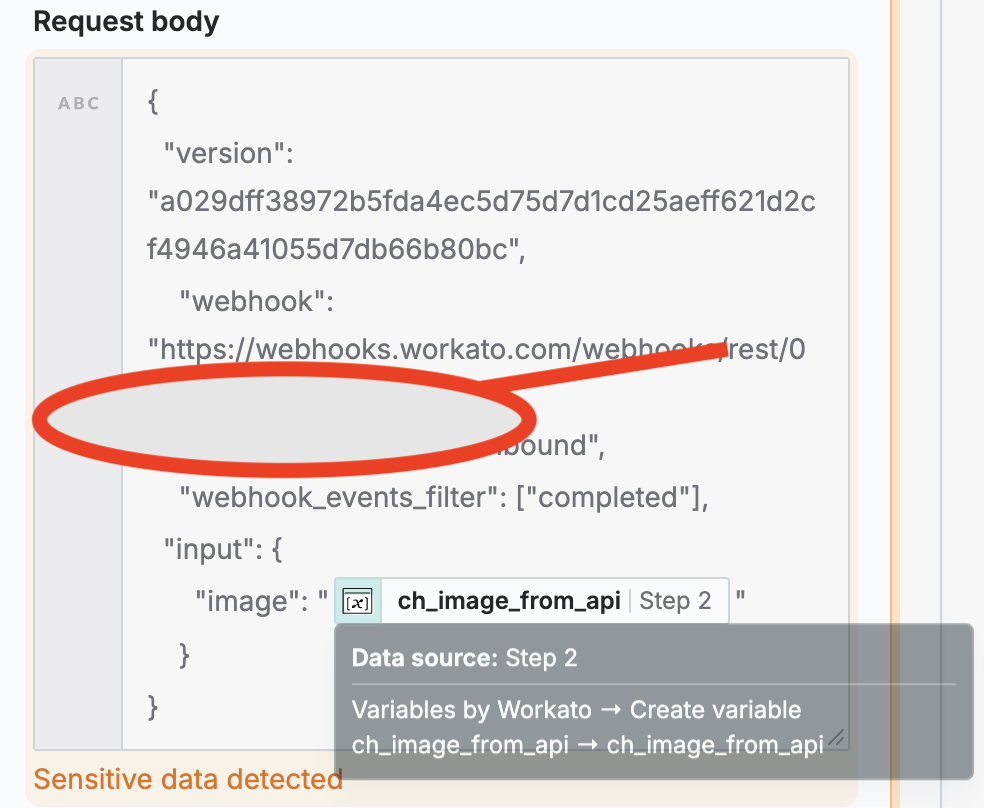Toggle the ABC text mode indicator
The image size is (984, 808).
pyautogui.click(x=78, y=104)
